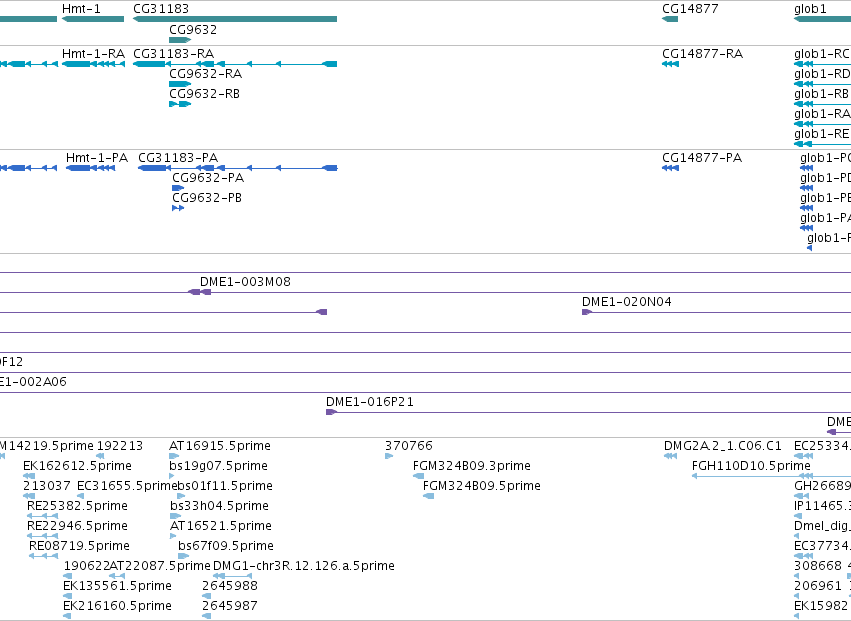Image resolution: width=851 pixels, height=621 pixels.
Task: Select transcript glob1-RE label
Action: click(x=821, y=134)
